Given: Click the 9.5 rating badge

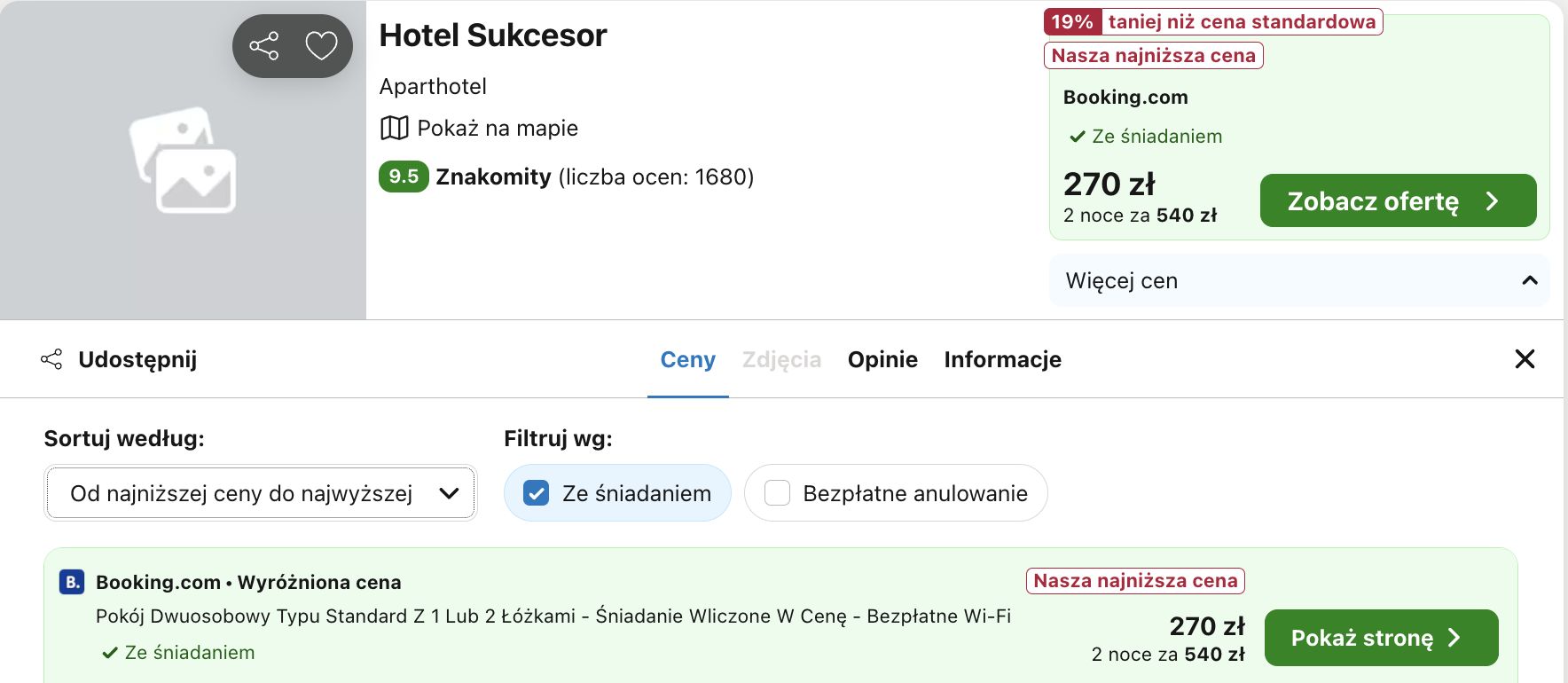Looking at the screenshot, I should point(404,177).
